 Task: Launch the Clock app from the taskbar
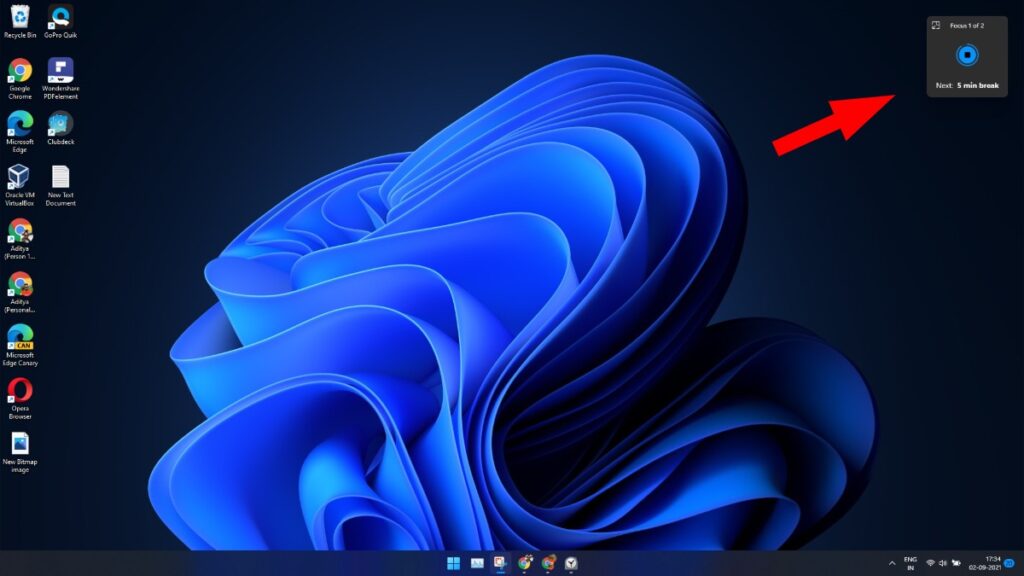(x=571, y=564)
